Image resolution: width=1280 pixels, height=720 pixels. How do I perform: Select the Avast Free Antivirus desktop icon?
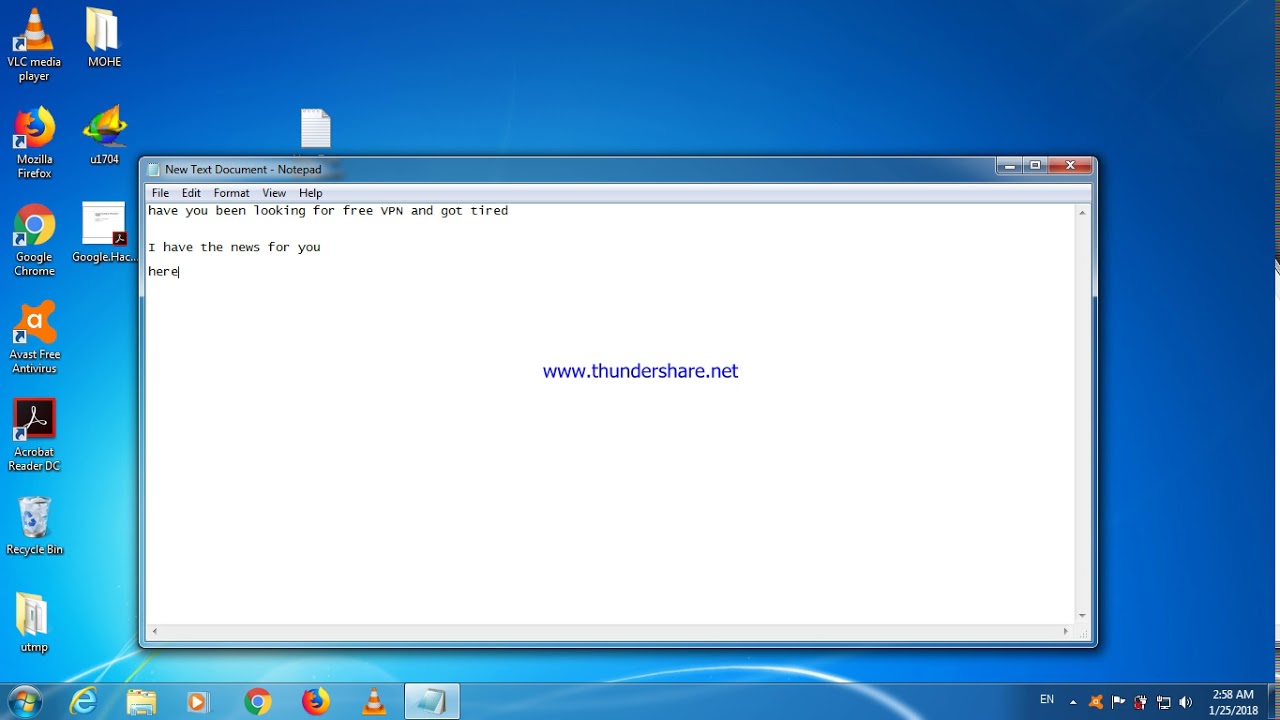34,338
